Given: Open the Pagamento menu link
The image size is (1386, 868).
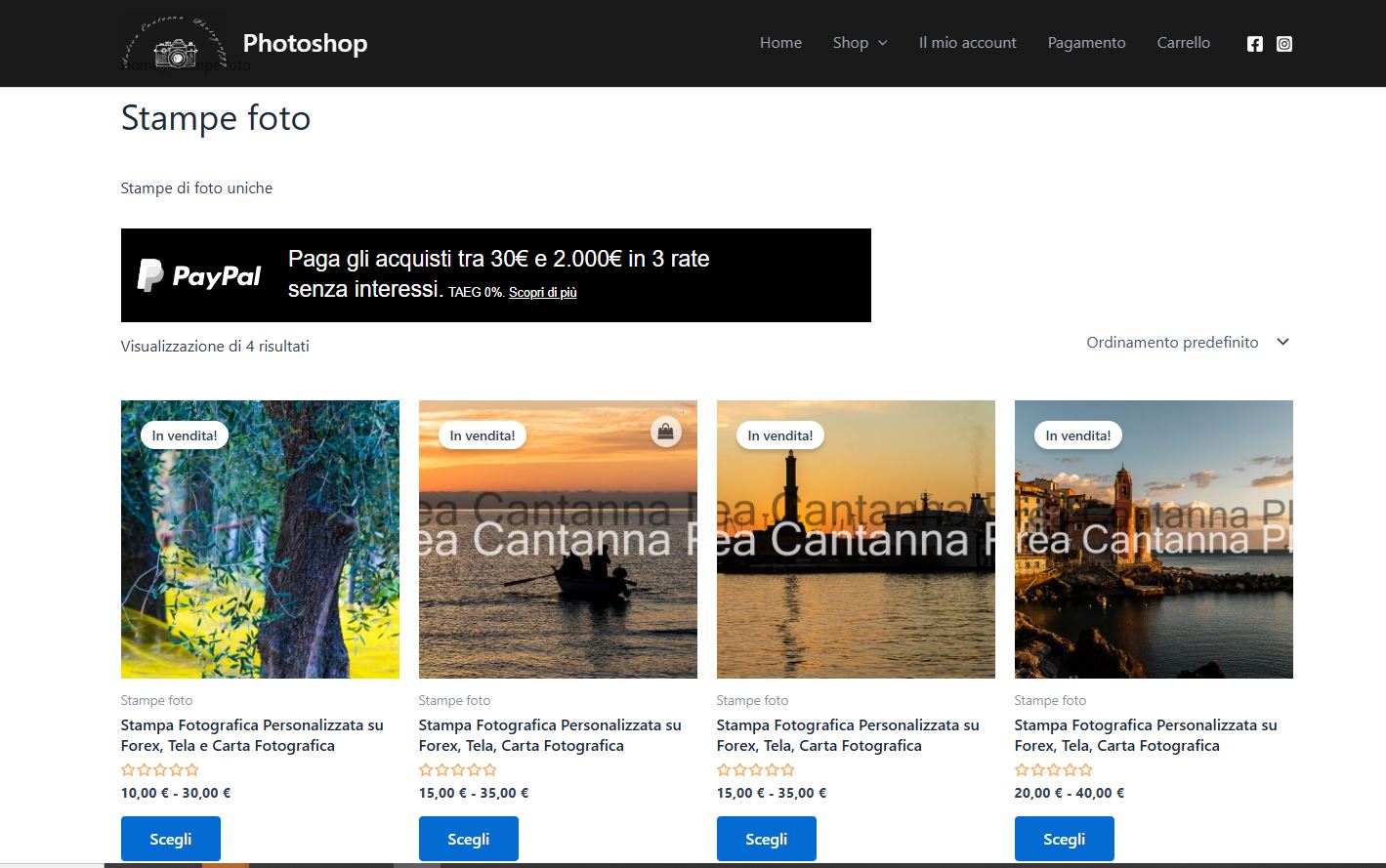Looking at the screenshot, I should click(1086, 43).
